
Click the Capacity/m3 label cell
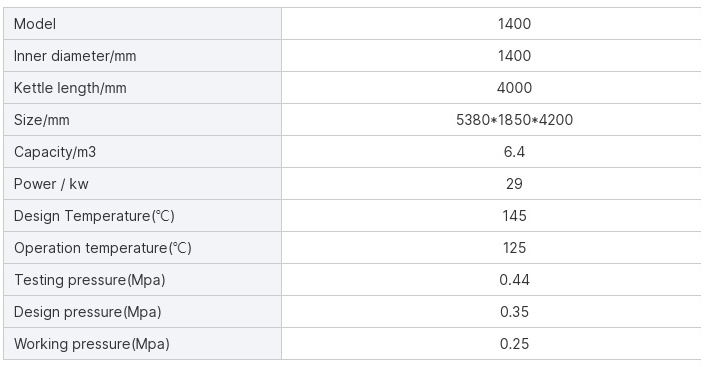(x=142, y=152)
